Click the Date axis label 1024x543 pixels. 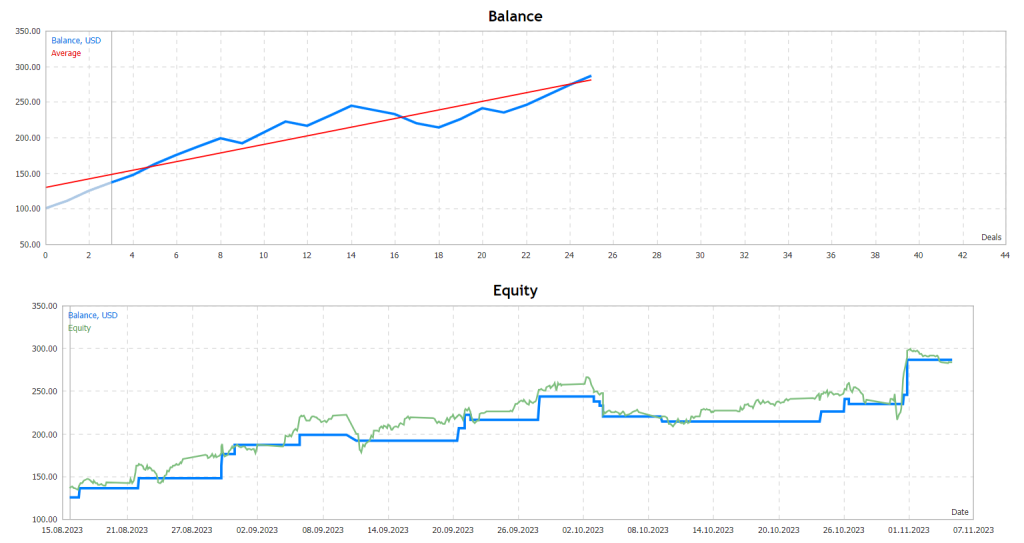[959, 511]
